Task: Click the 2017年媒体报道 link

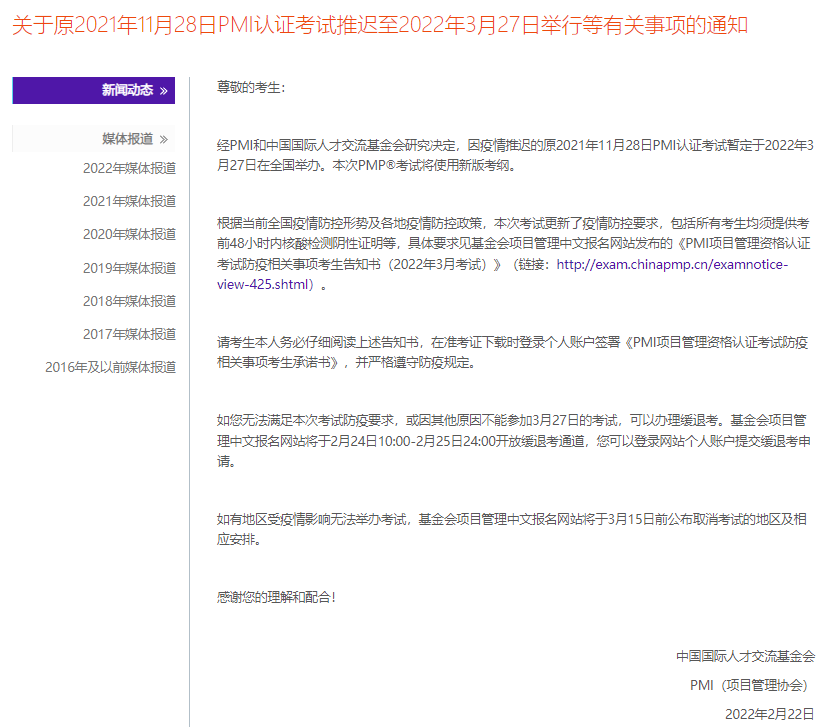Action: [x=129, y=334]
